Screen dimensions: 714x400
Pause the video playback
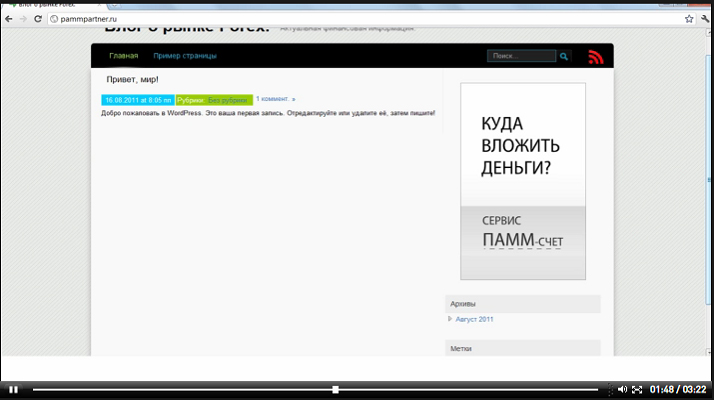pyautogui.click(x=14, y=389)
